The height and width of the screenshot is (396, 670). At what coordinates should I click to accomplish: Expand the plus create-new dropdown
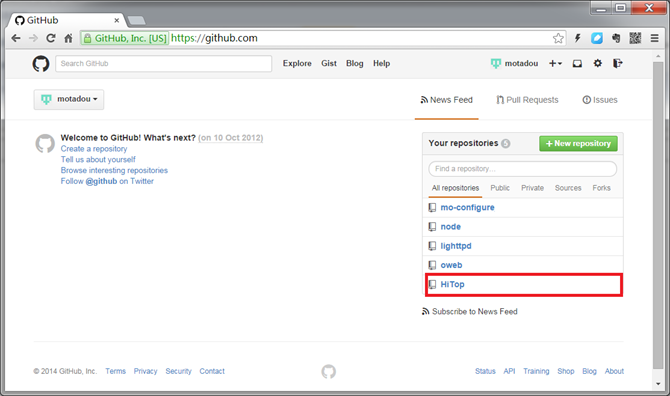tap(555, 64)
